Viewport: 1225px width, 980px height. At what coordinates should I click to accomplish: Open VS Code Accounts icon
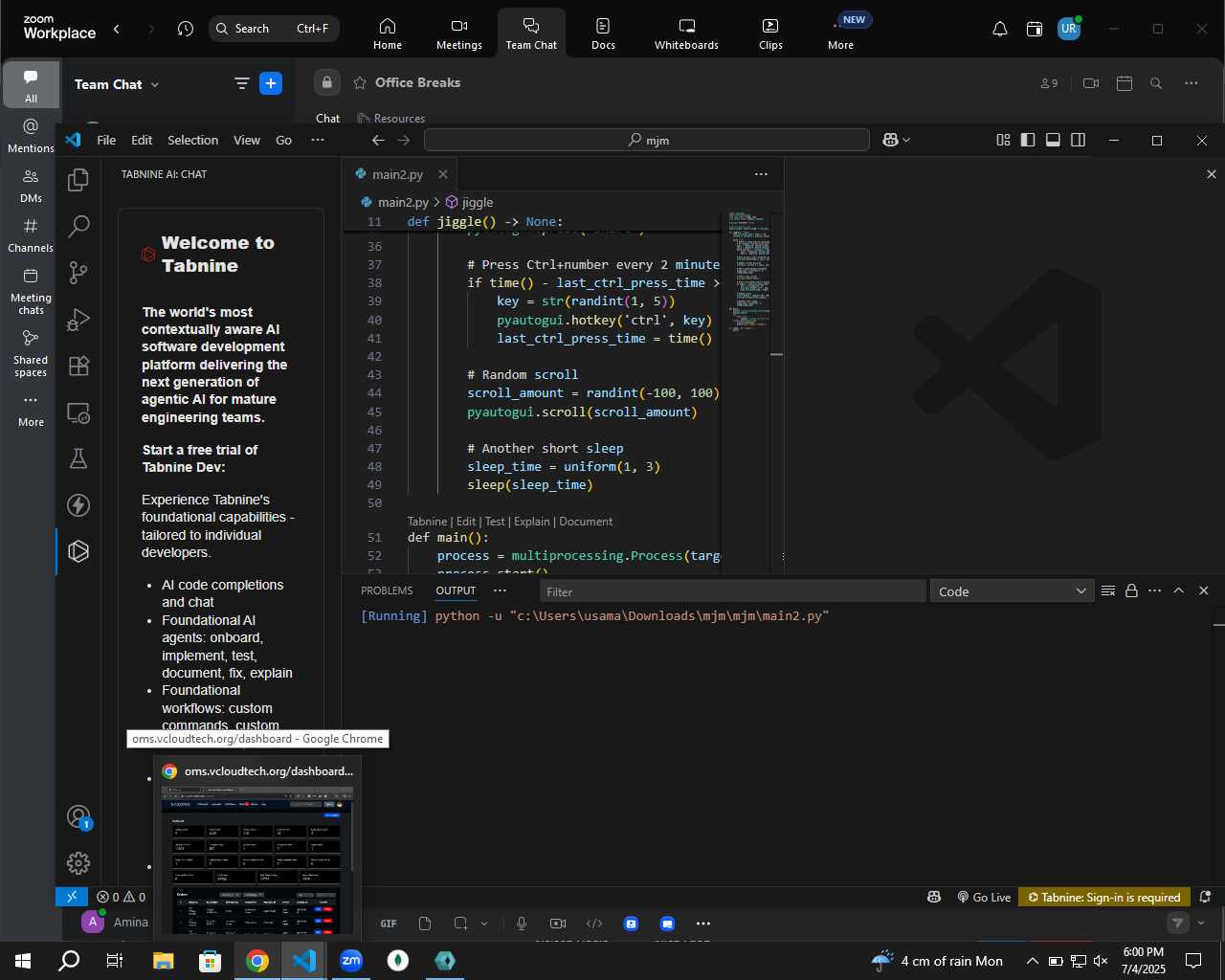click(x=78, y=817)
